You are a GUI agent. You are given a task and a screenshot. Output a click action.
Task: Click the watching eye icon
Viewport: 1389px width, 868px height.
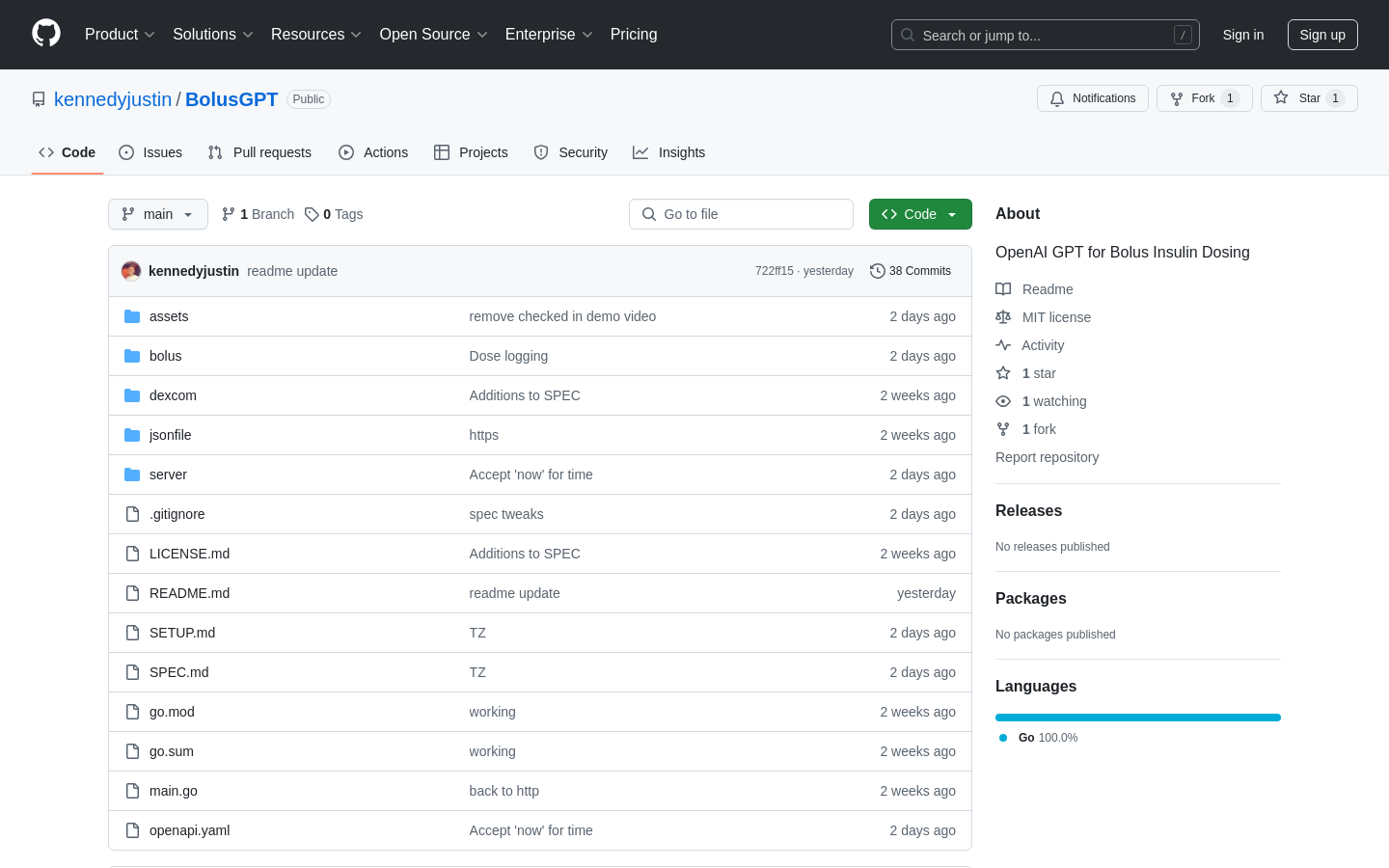(1003, 401)
